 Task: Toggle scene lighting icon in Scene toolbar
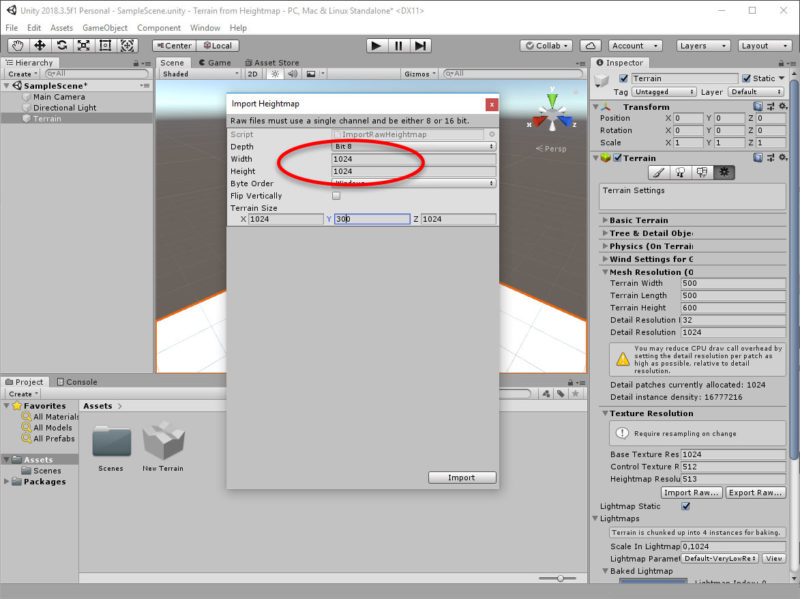pyautogui.click(x=275, y=74)
